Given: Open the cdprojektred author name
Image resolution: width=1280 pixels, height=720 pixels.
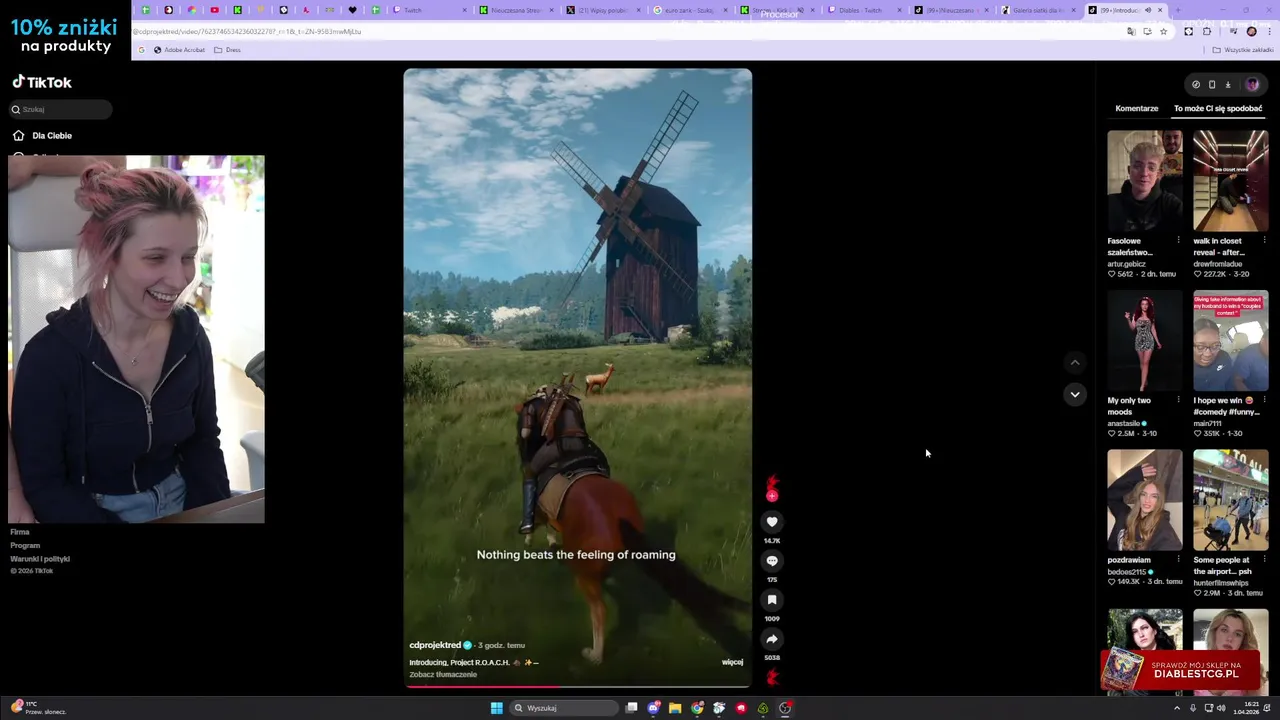Looking at the screenshot, I should click(435, 645).
